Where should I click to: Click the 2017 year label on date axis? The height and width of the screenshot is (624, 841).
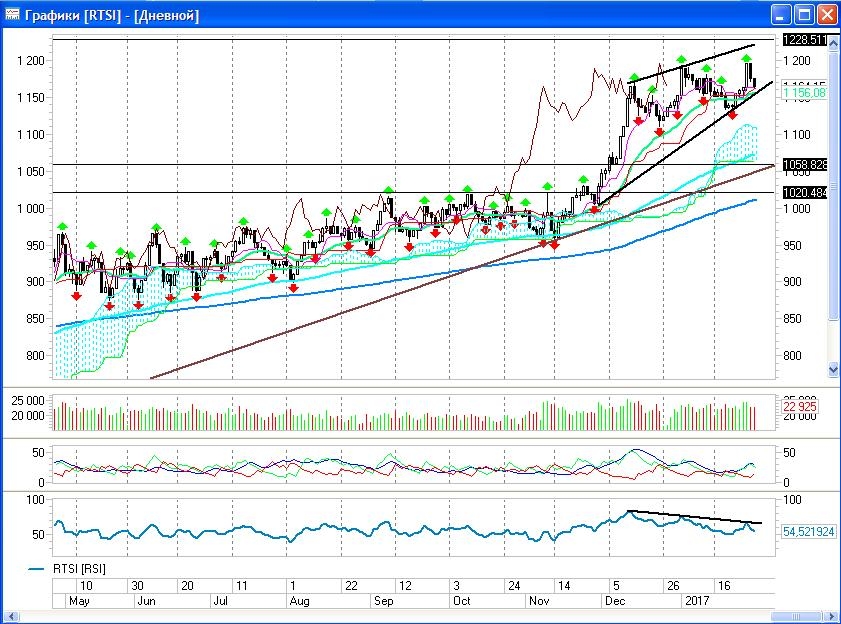click(x=697, y=601)
